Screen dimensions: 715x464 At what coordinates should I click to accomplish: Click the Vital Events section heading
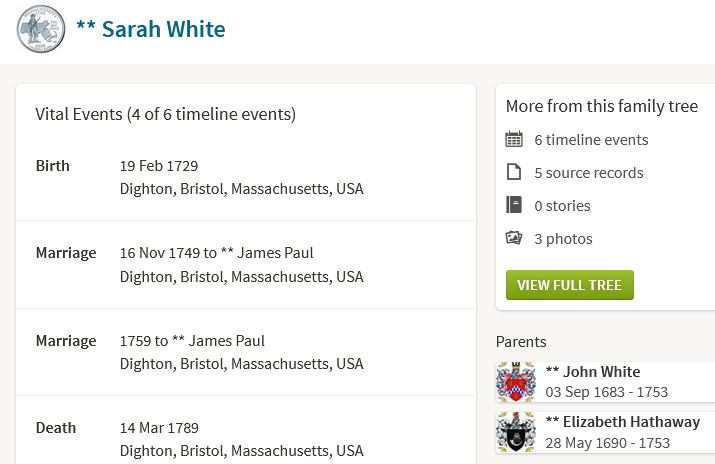coord(165,114)
